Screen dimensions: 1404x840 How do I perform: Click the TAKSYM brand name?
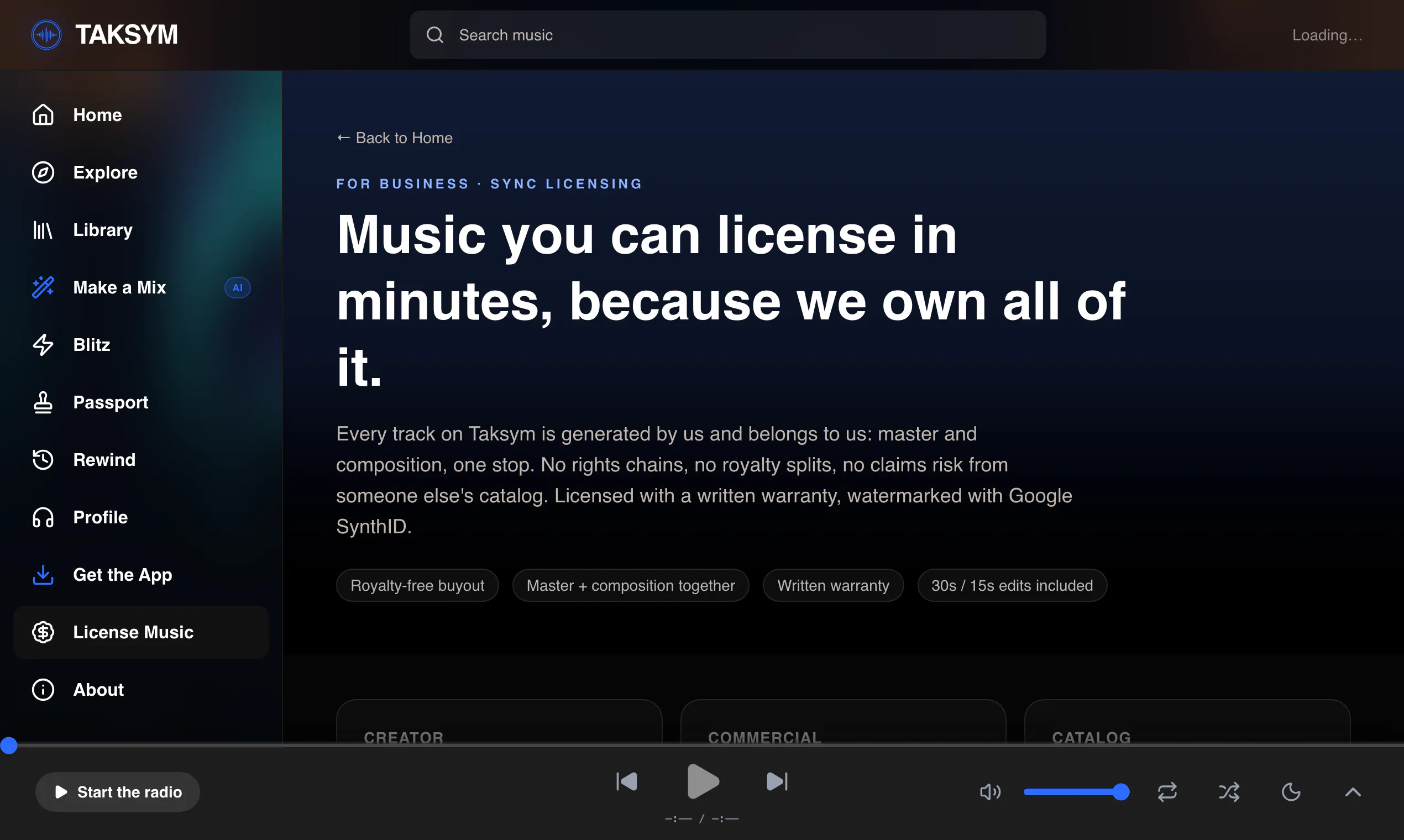point(126,35)
